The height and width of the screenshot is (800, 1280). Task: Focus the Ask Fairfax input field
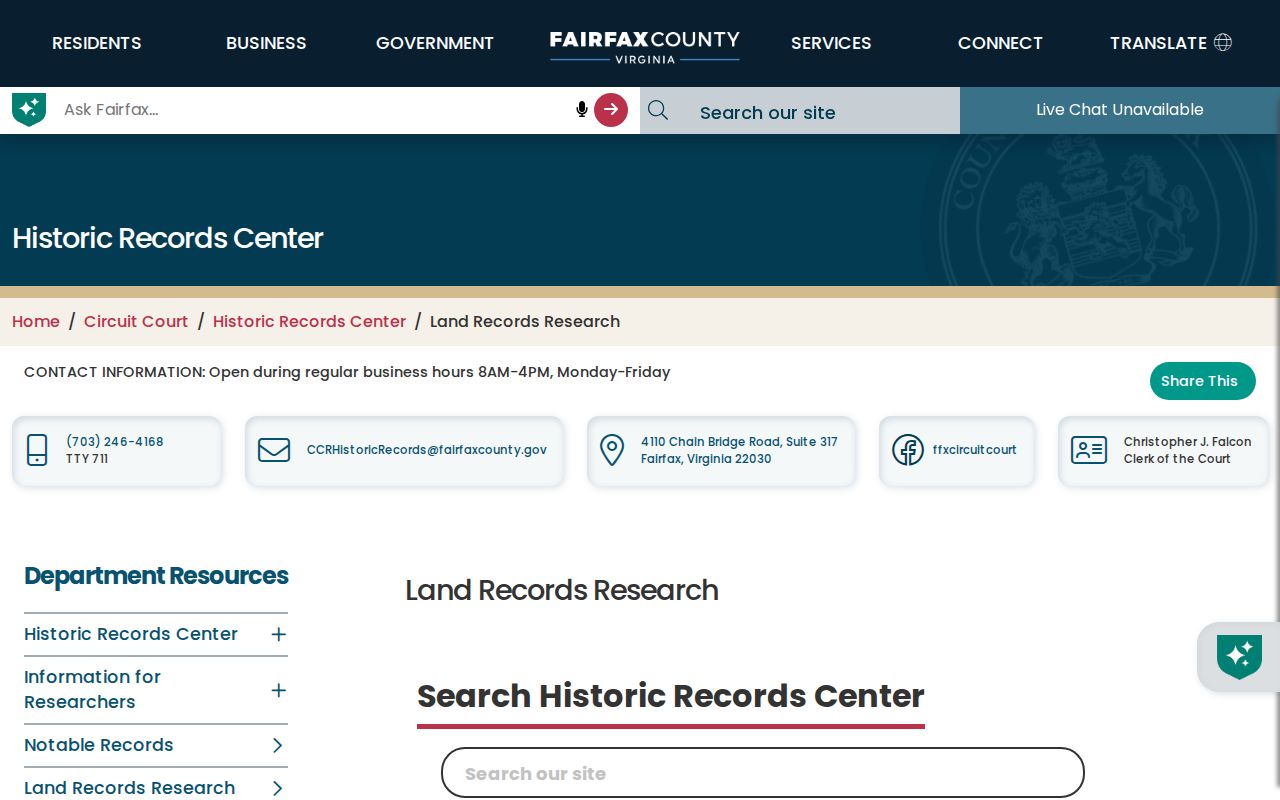pos(315,110)
